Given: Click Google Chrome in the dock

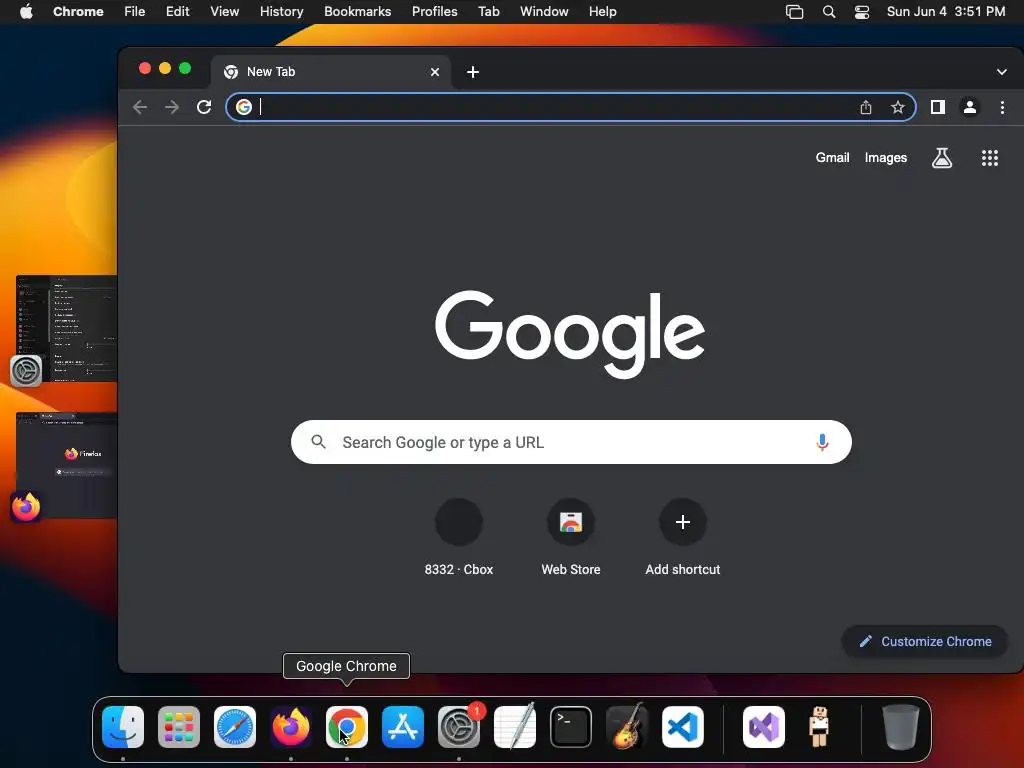Looking at the screenshot, I should (x=347, y=727).
